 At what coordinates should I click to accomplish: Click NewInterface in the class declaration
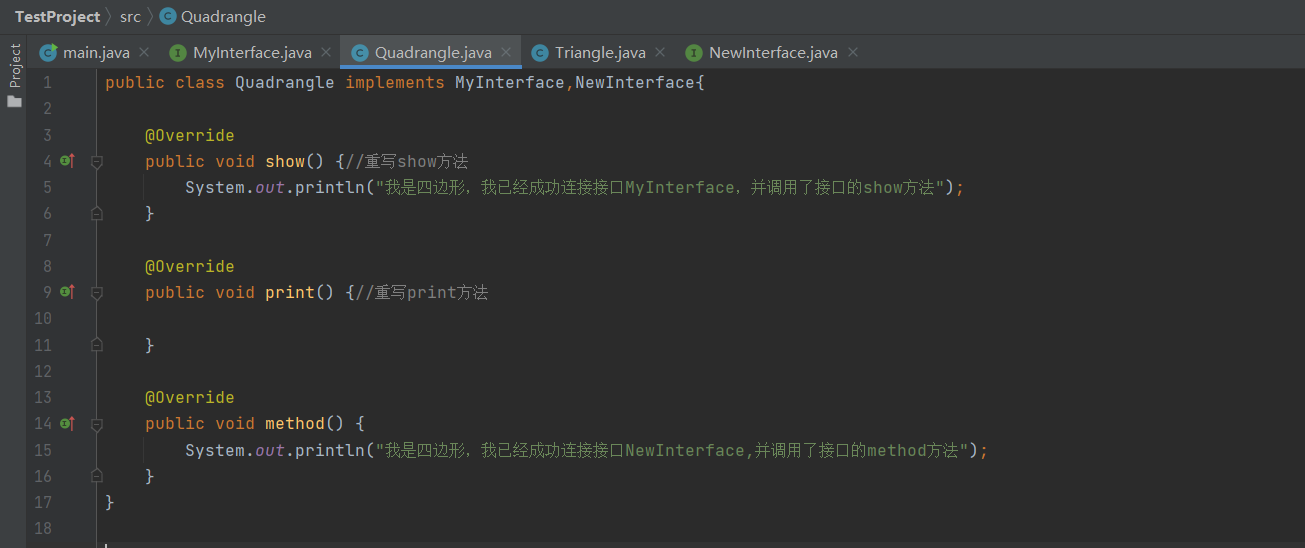635,83
